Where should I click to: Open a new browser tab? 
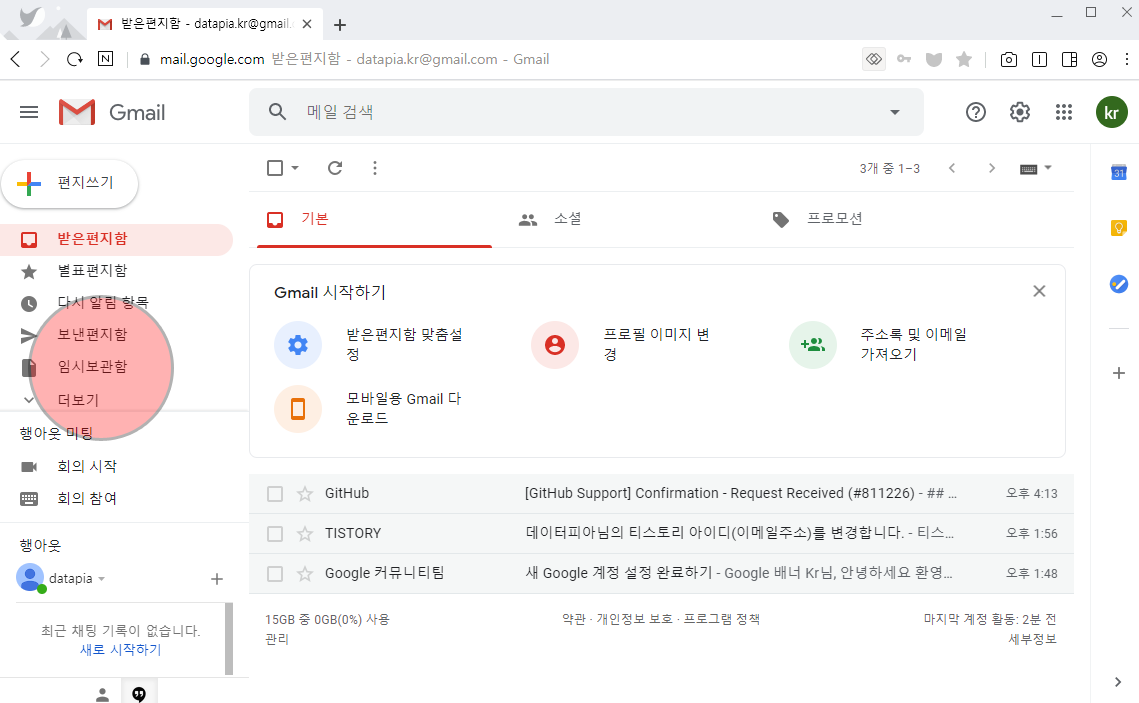pos(339,25)
